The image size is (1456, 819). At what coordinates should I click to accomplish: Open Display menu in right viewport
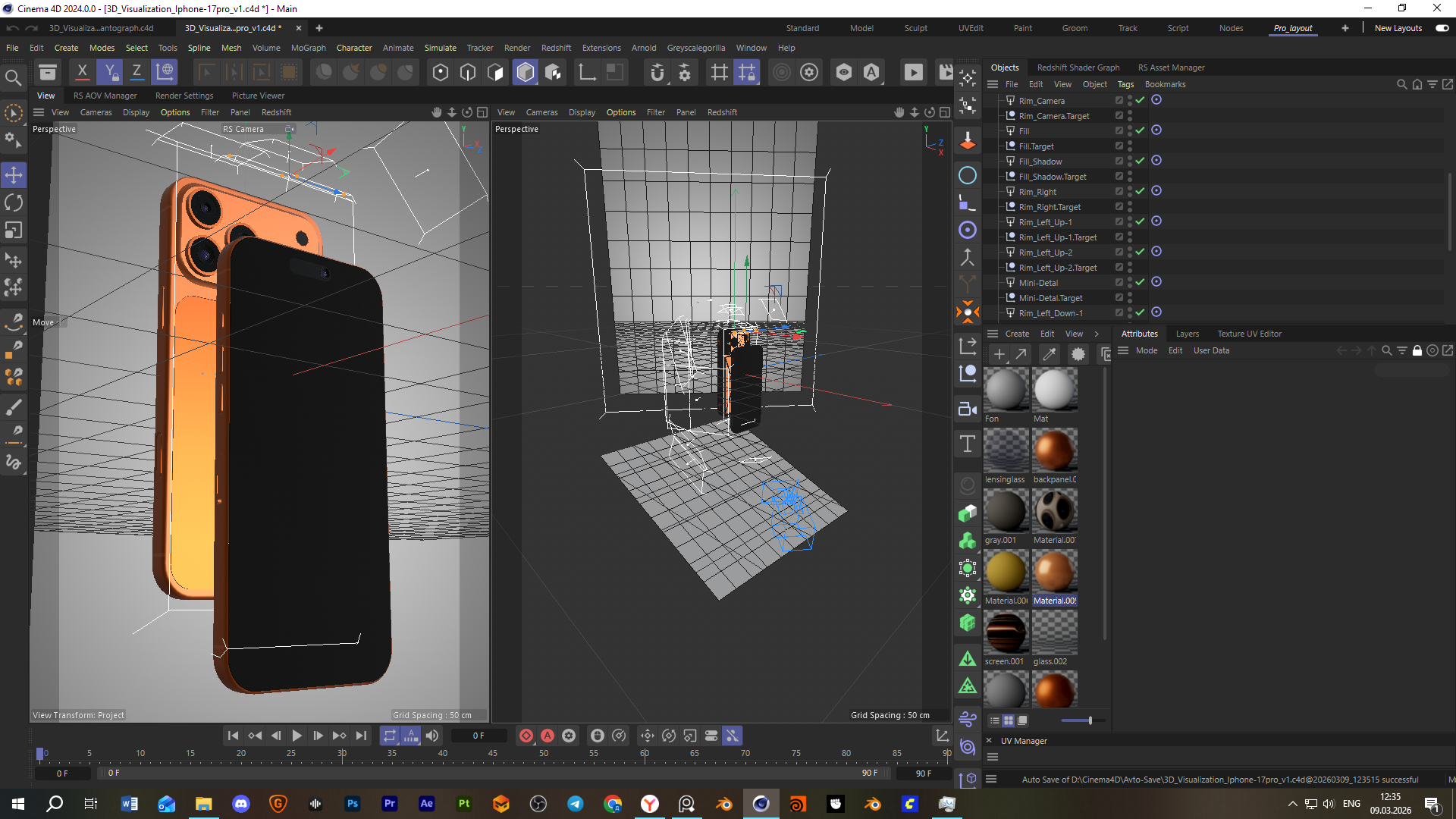coord(582,112)
